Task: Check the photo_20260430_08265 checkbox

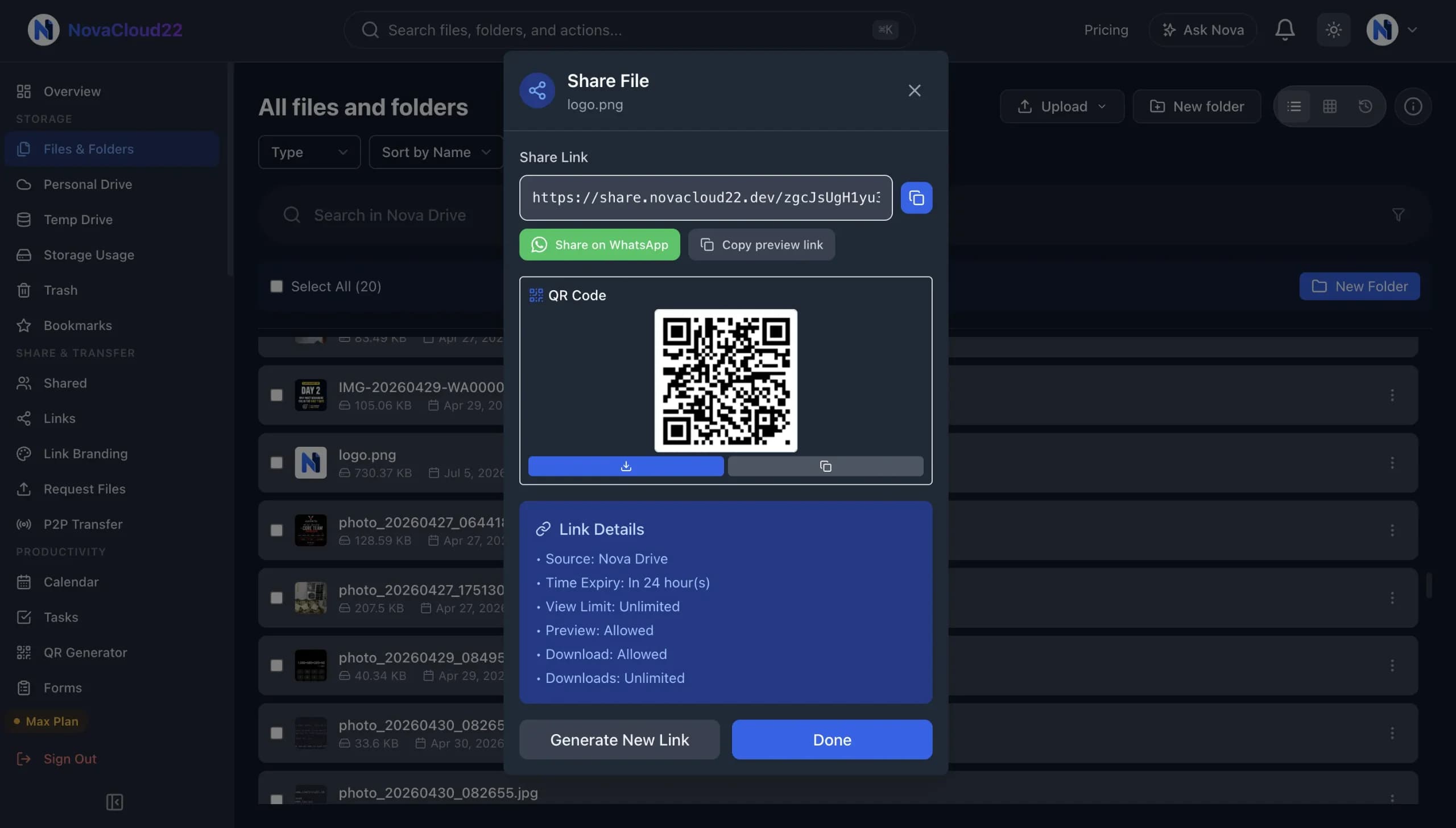Action: pos(276,733)
